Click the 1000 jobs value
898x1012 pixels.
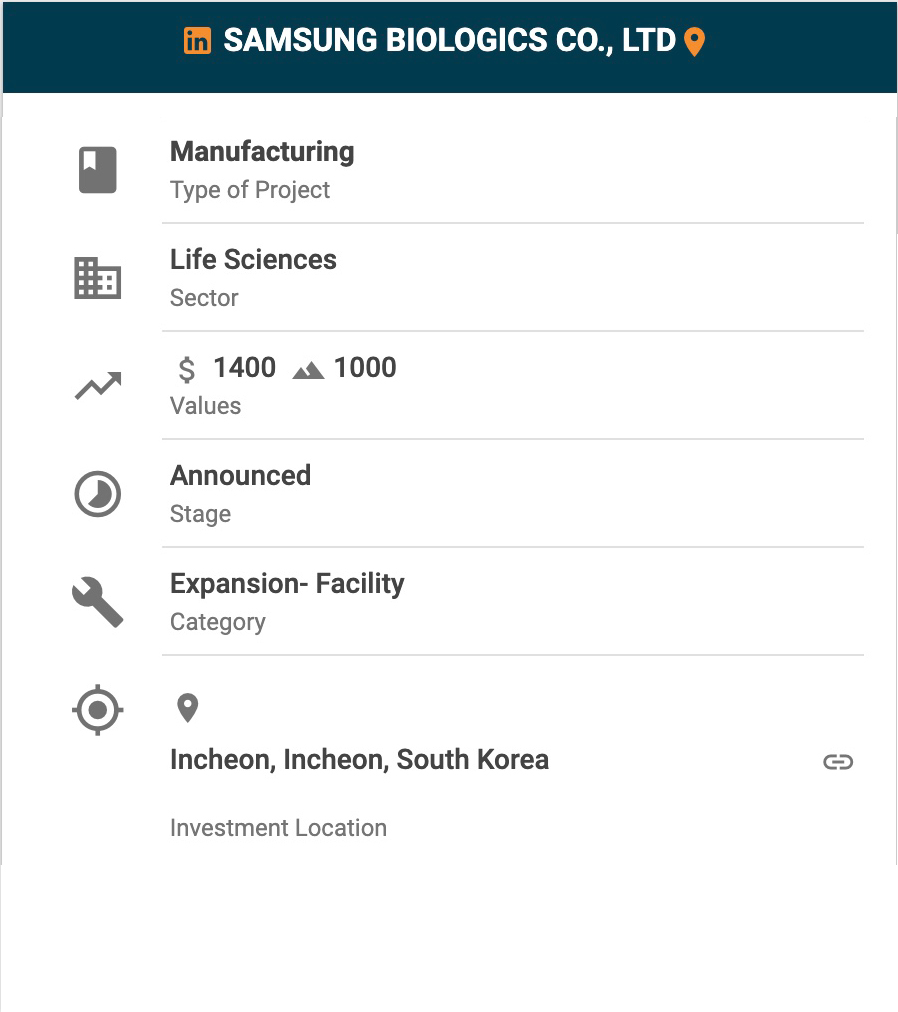tap(365, 368)
